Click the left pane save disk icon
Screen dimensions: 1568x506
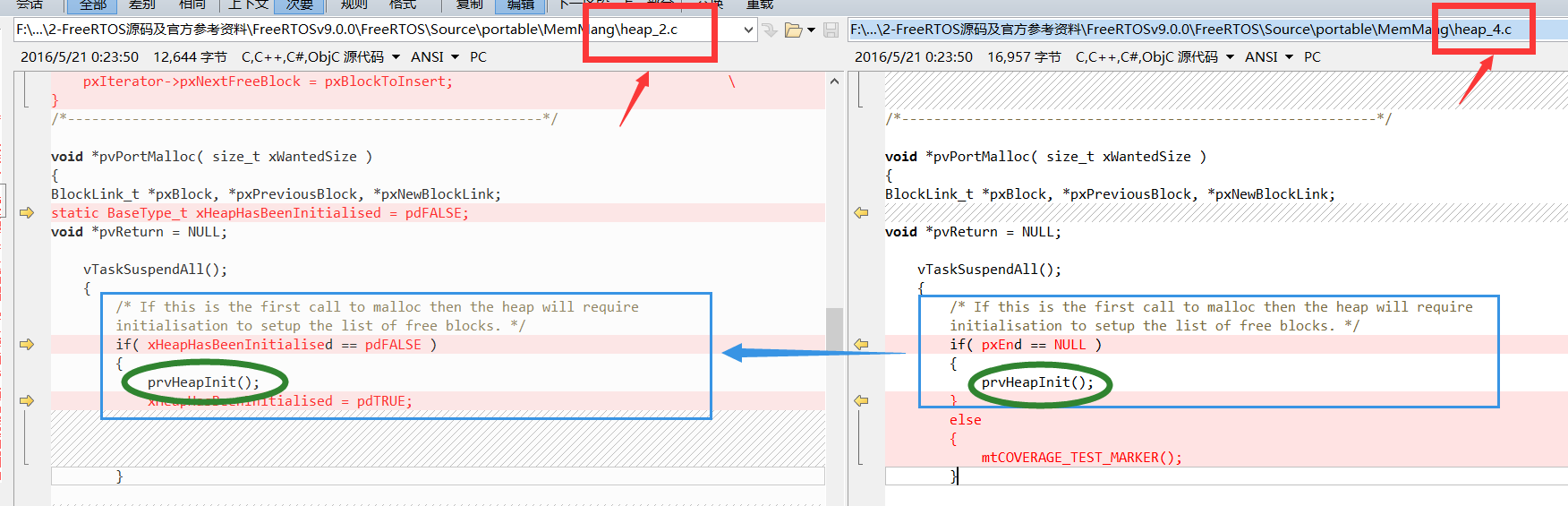click(x=831, y=30)
